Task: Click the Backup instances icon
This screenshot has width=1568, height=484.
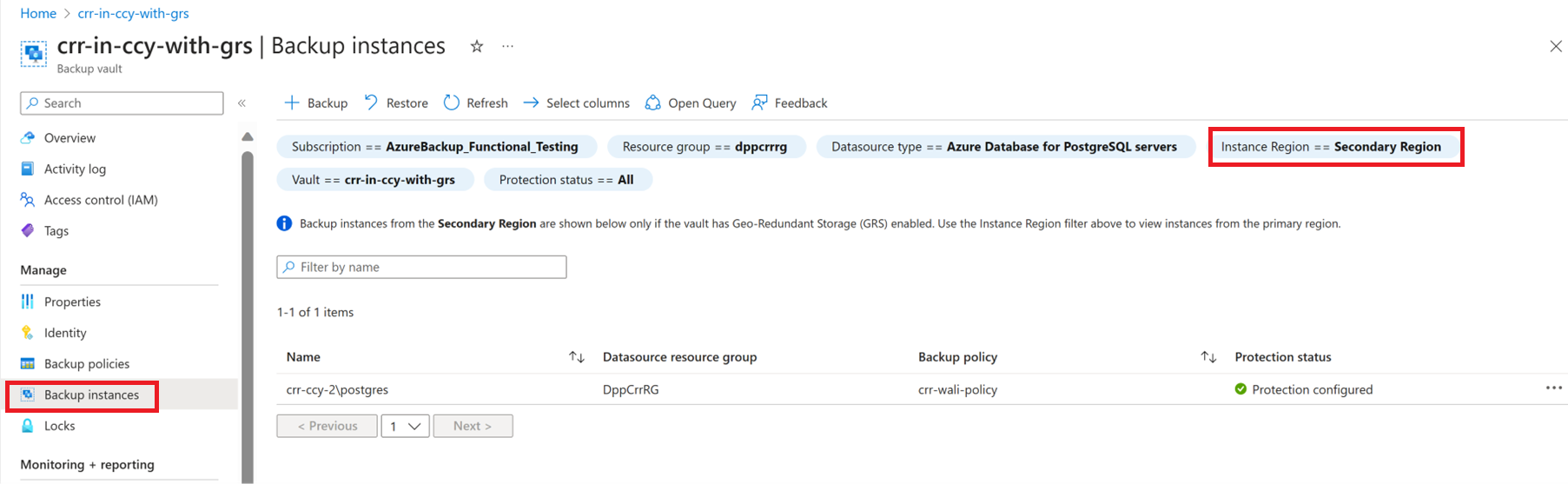Action: [x=28, y=394]
